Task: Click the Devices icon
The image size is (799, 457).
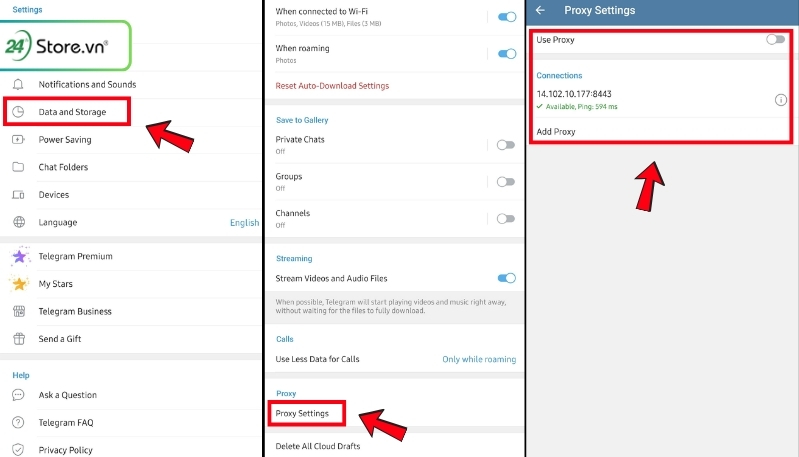Action: point(18,195)
